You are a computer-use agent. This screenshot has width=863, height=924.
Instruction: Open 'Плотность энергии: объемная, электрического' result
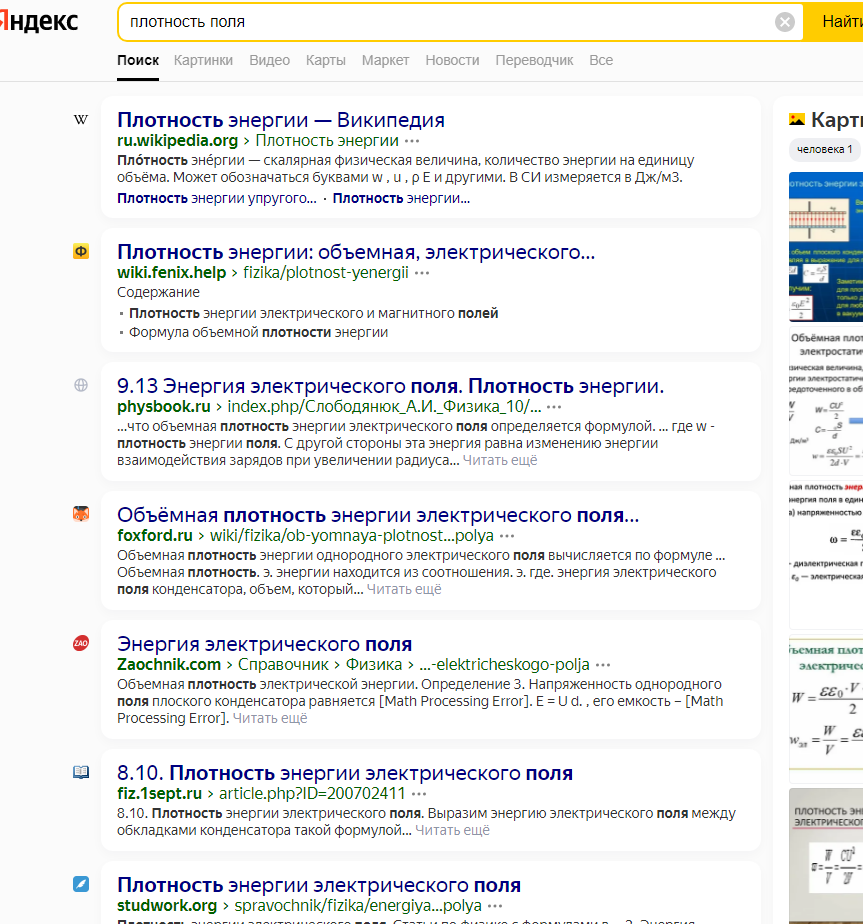pos(356,252)
